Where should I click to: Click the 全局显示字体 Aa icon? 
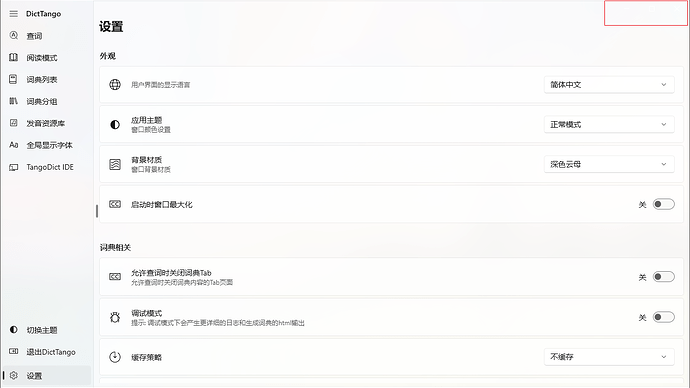click(x=14, y=145)
